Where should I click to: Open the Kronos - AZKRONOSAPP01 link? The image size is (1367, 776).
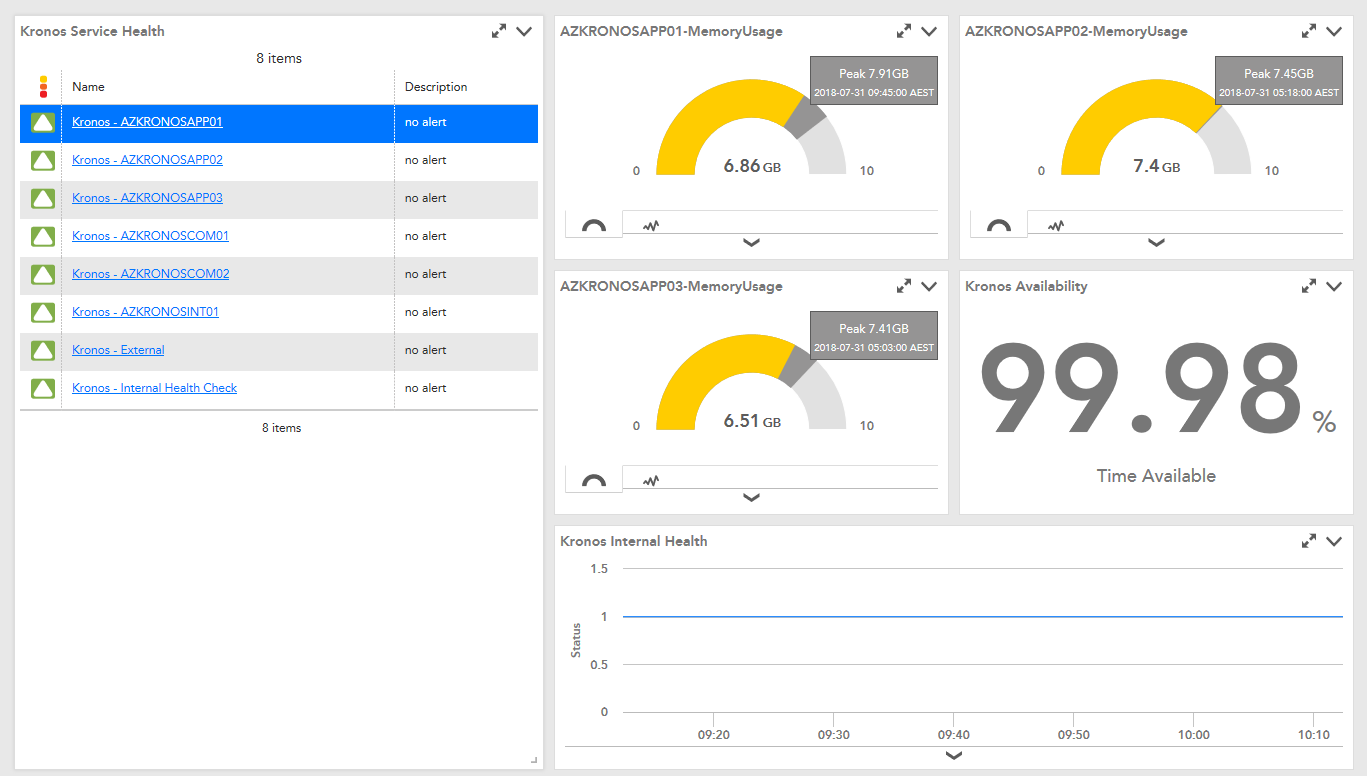point(147,122)
